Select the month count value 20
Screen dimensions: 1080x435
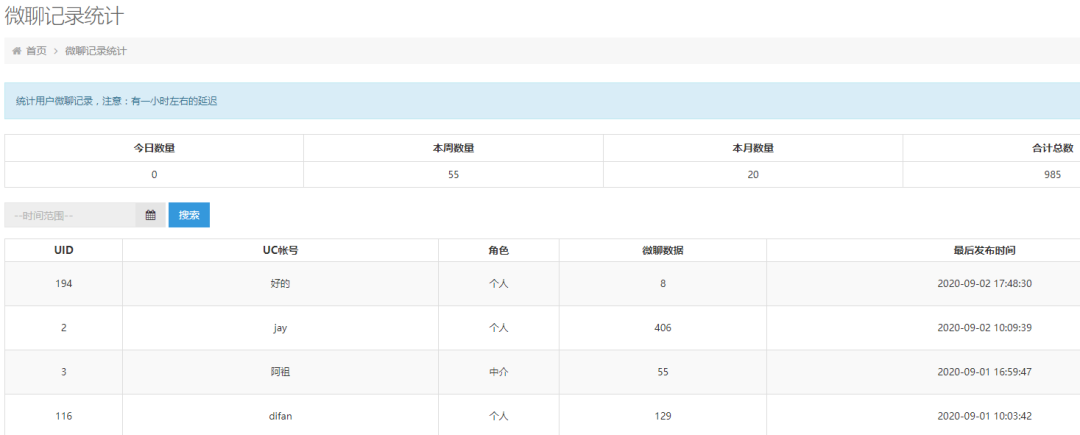[753, 175]
